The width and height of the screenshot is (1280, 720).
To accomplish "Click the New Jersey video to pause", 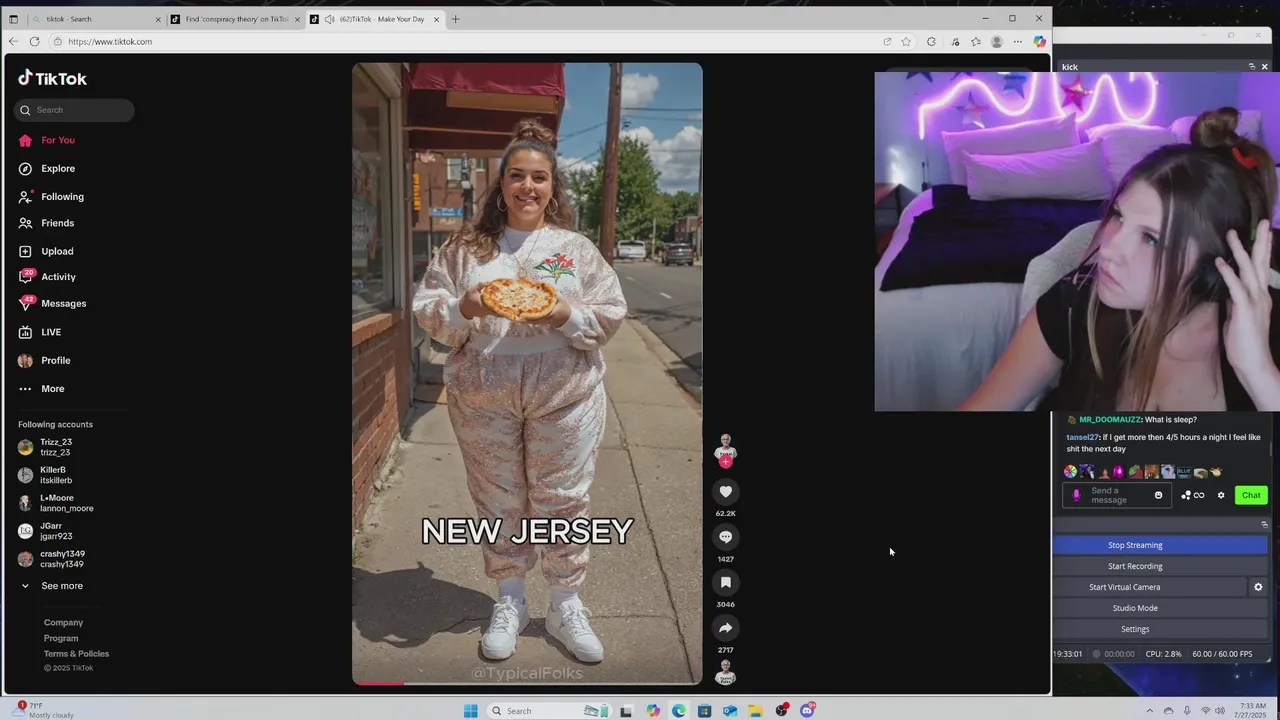I will (527, 373).
